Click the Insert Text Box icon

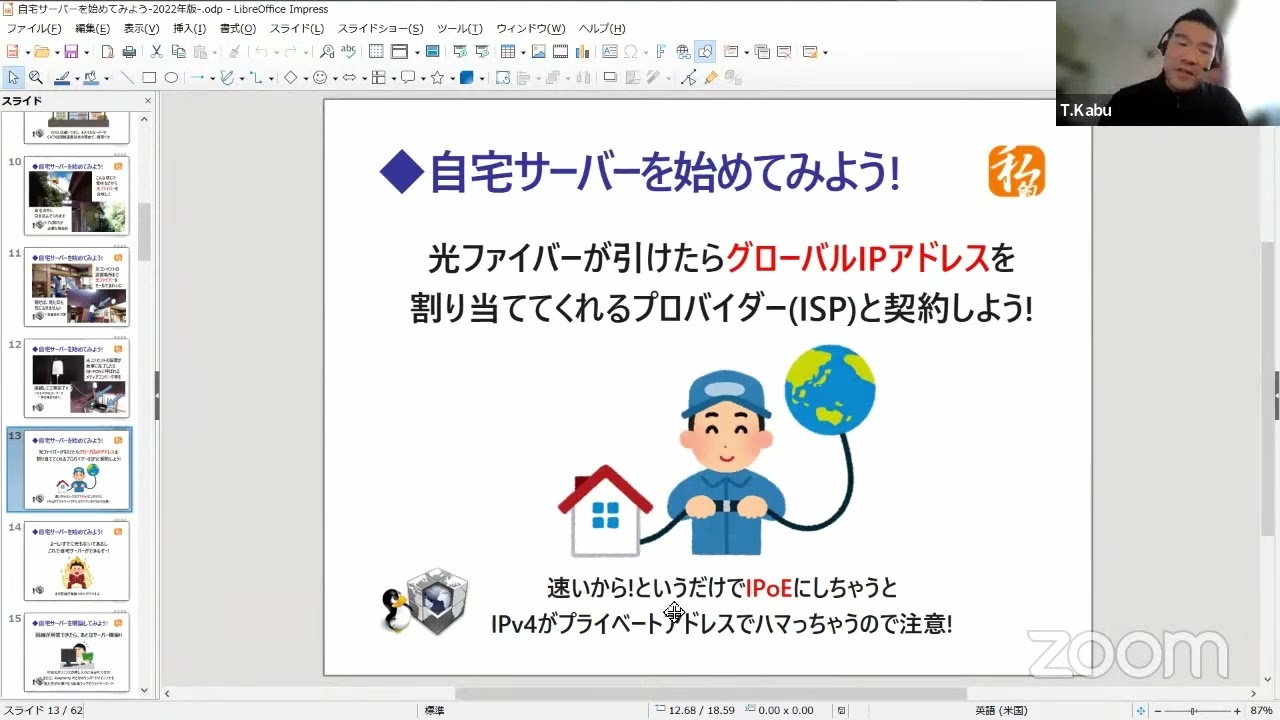tap(609, 52)
